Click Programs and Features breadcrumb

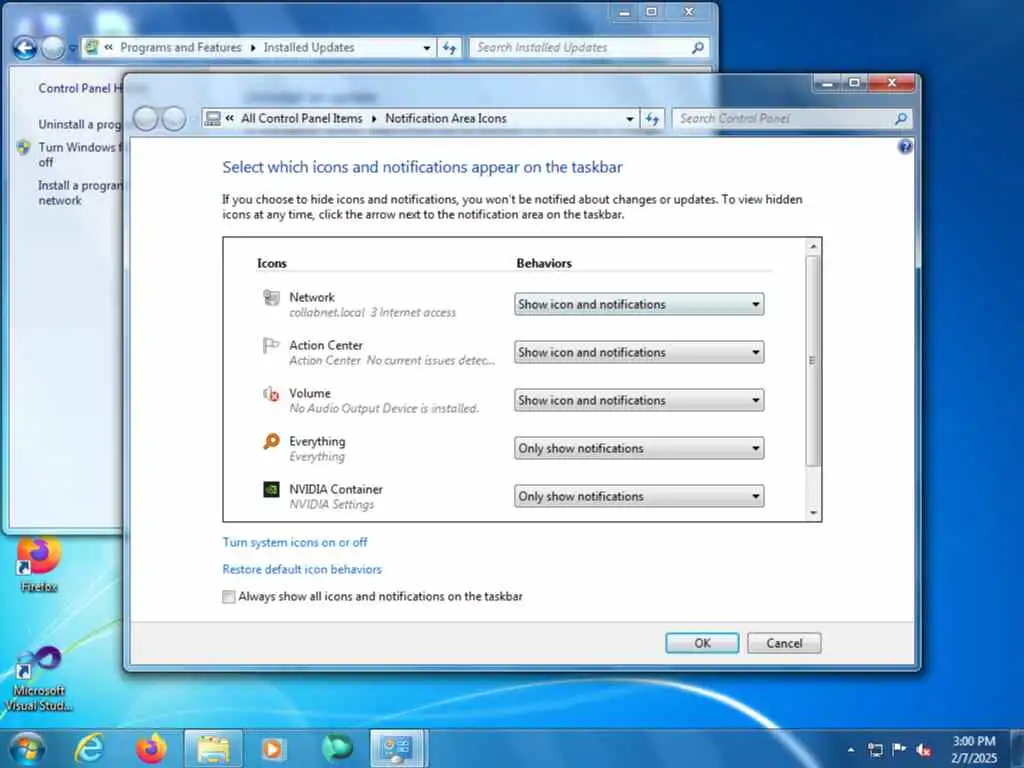pos(181,48)
